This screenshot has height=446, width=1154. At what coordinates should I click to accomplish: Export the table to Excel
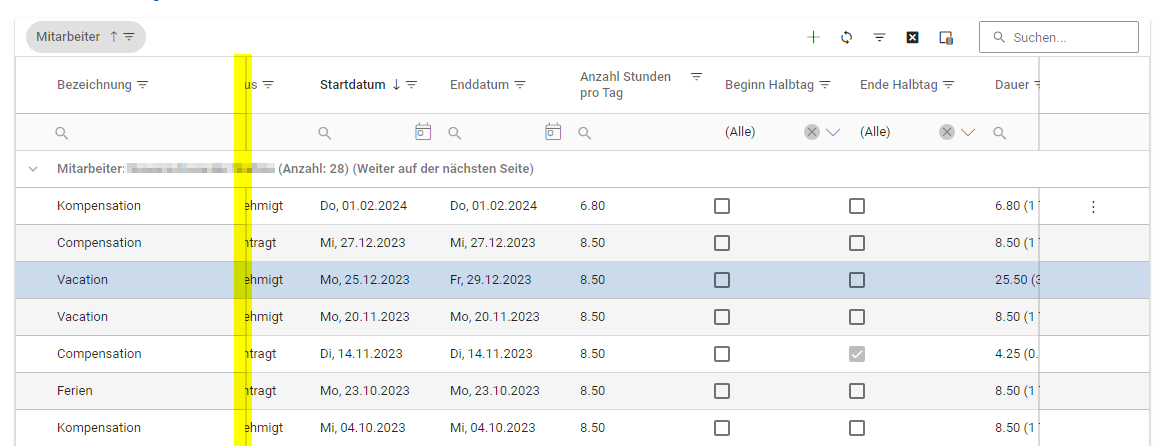tap(912, 37)
